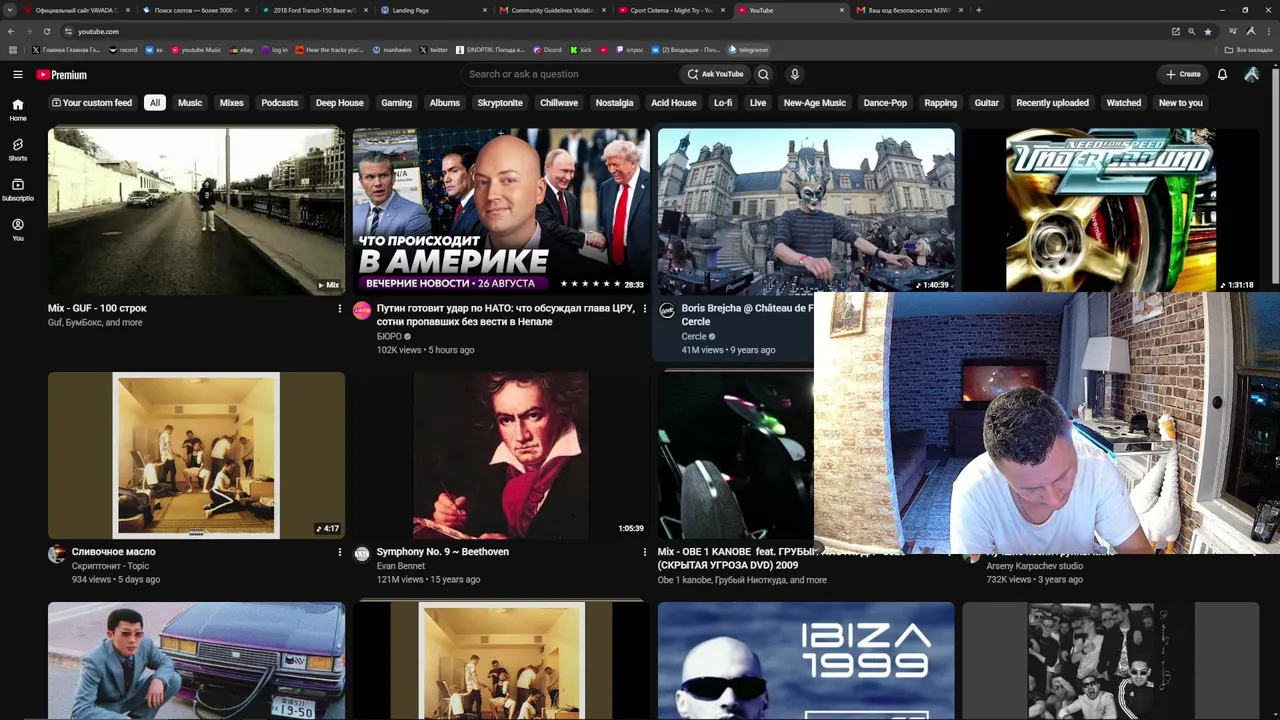The width and height of the screenshot is (1280, 720).
Task: Open the youtube Music bookmark
Action: 197,50
